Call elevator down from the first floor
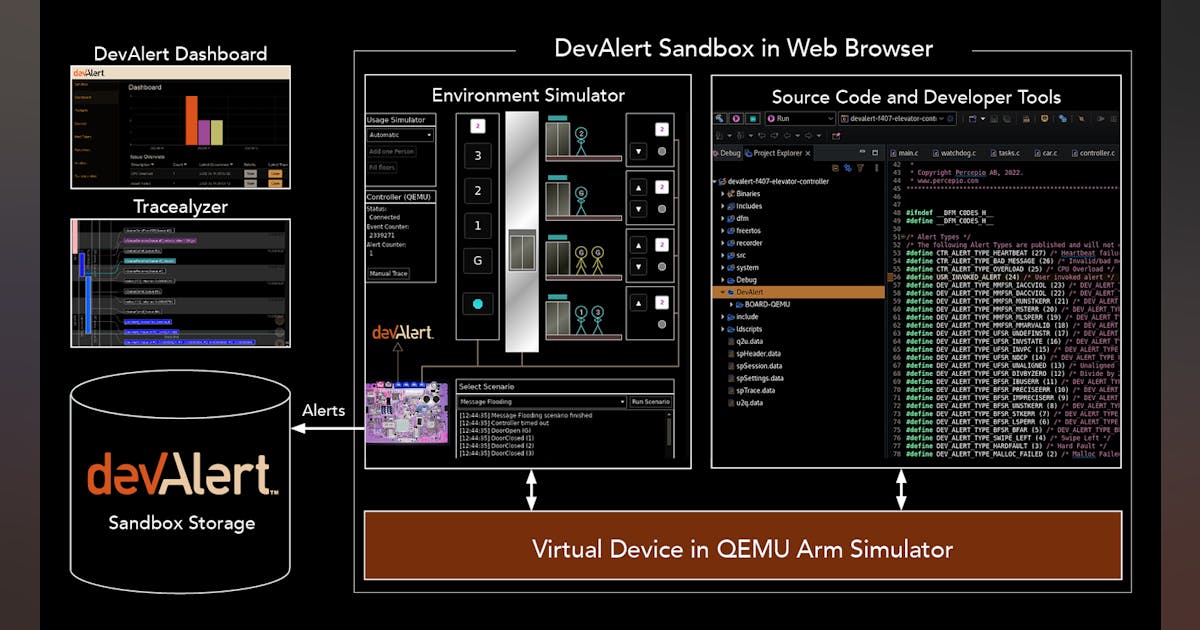Viewport: 1200px width, 630px height. 638,266
